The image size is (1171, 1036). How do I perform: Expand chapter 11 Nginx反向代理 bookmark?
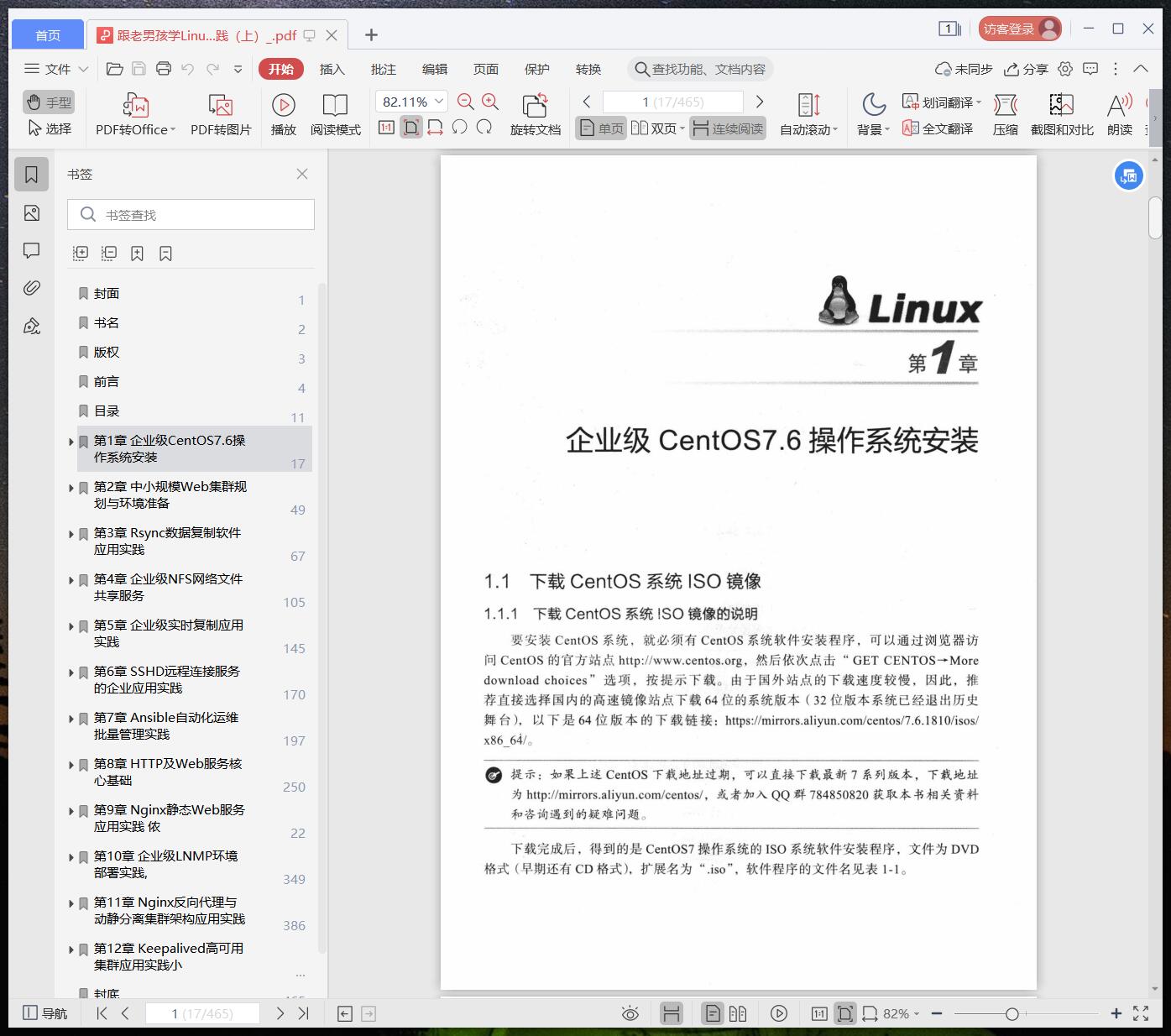71,903
